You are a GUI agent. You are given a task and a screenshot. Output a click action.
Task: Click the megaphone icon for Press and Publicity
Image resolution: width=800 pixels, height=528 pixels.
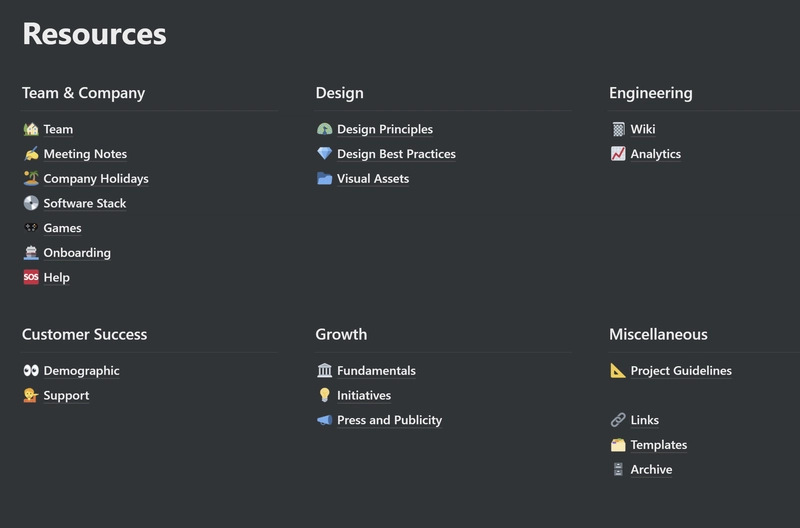pos(324,420)
